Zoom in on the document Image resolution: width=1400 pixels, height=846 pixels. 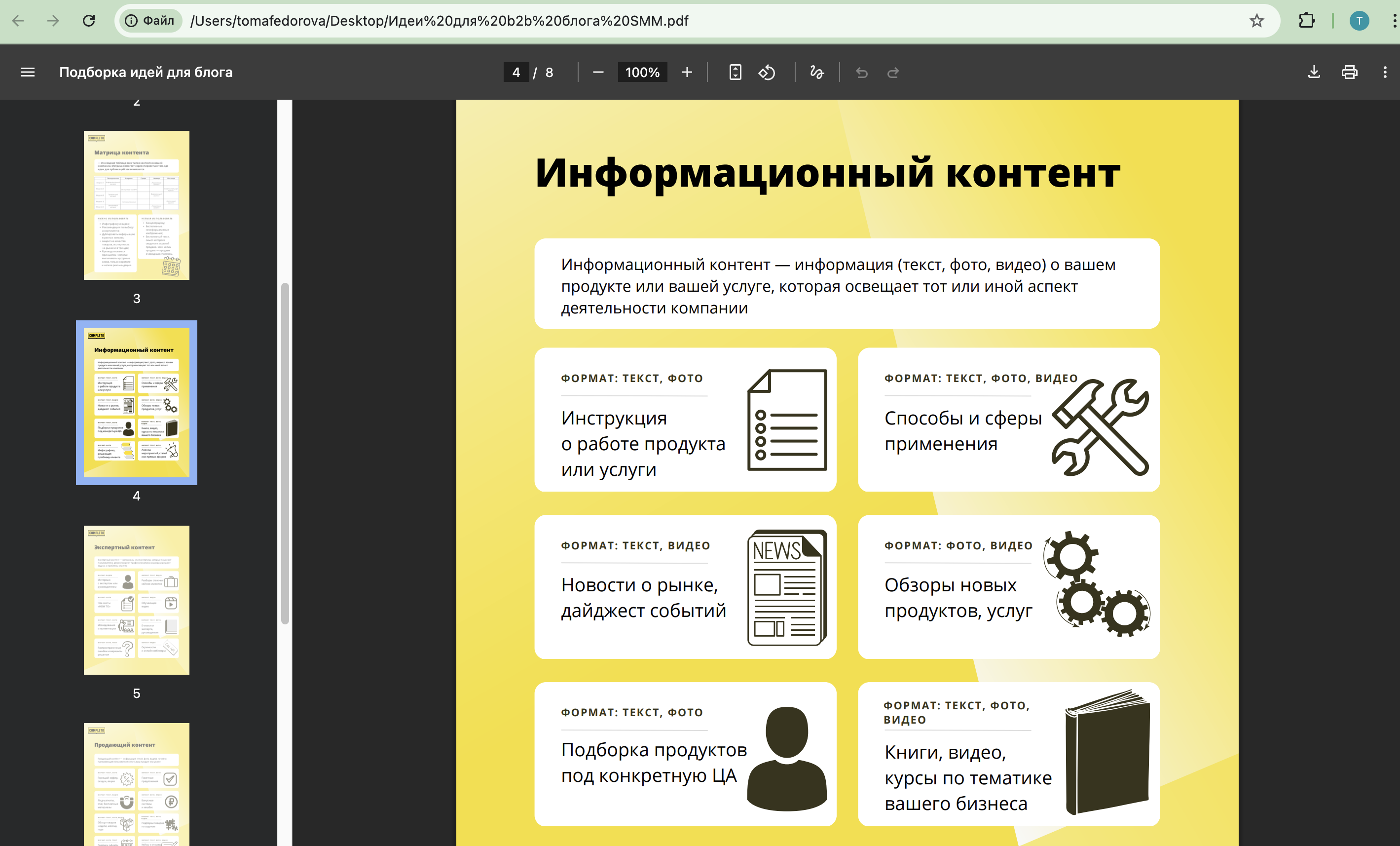[x=687, y=72]
